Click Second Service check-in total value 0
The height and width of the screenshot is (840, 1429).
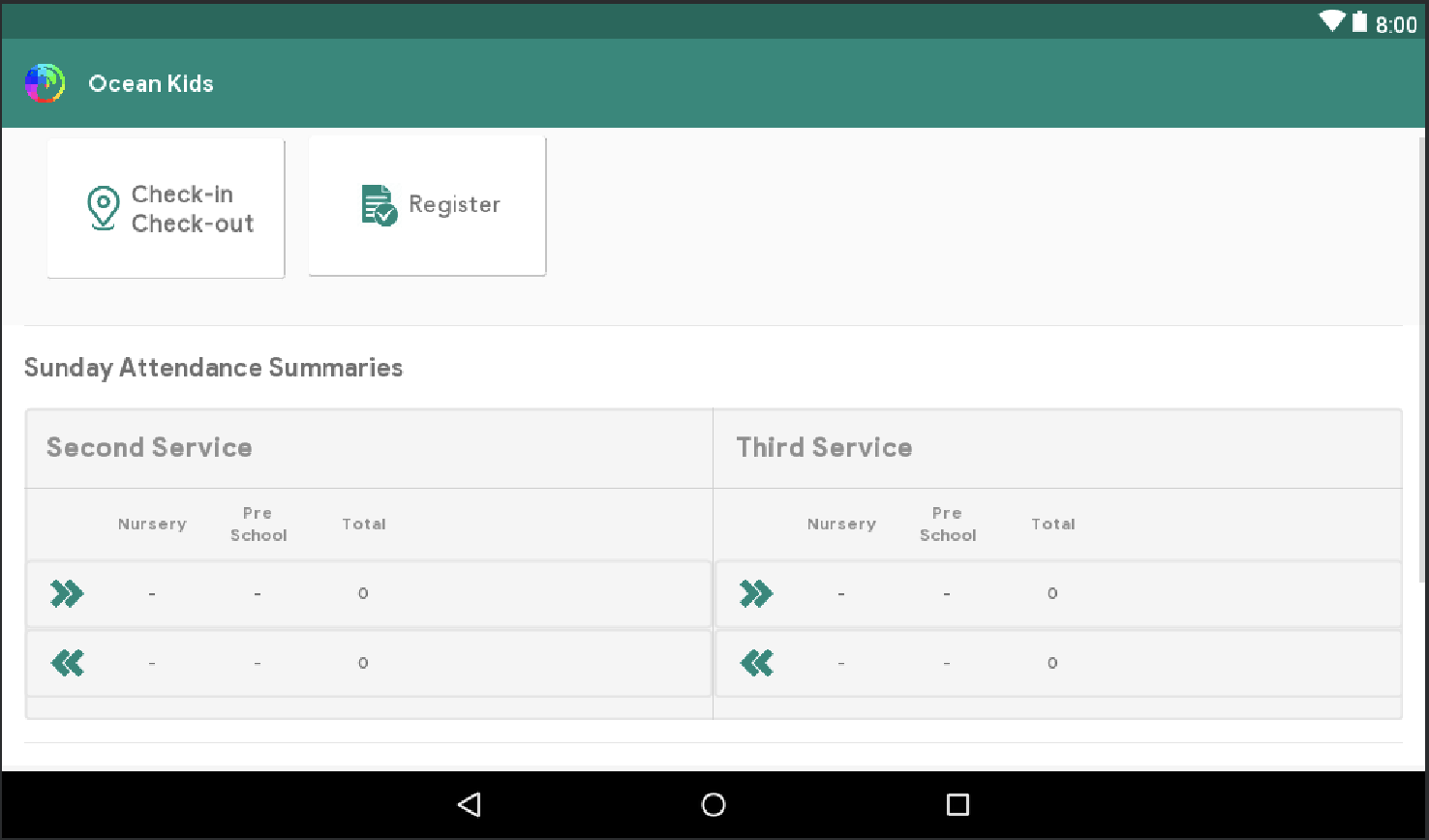[363, 593]
